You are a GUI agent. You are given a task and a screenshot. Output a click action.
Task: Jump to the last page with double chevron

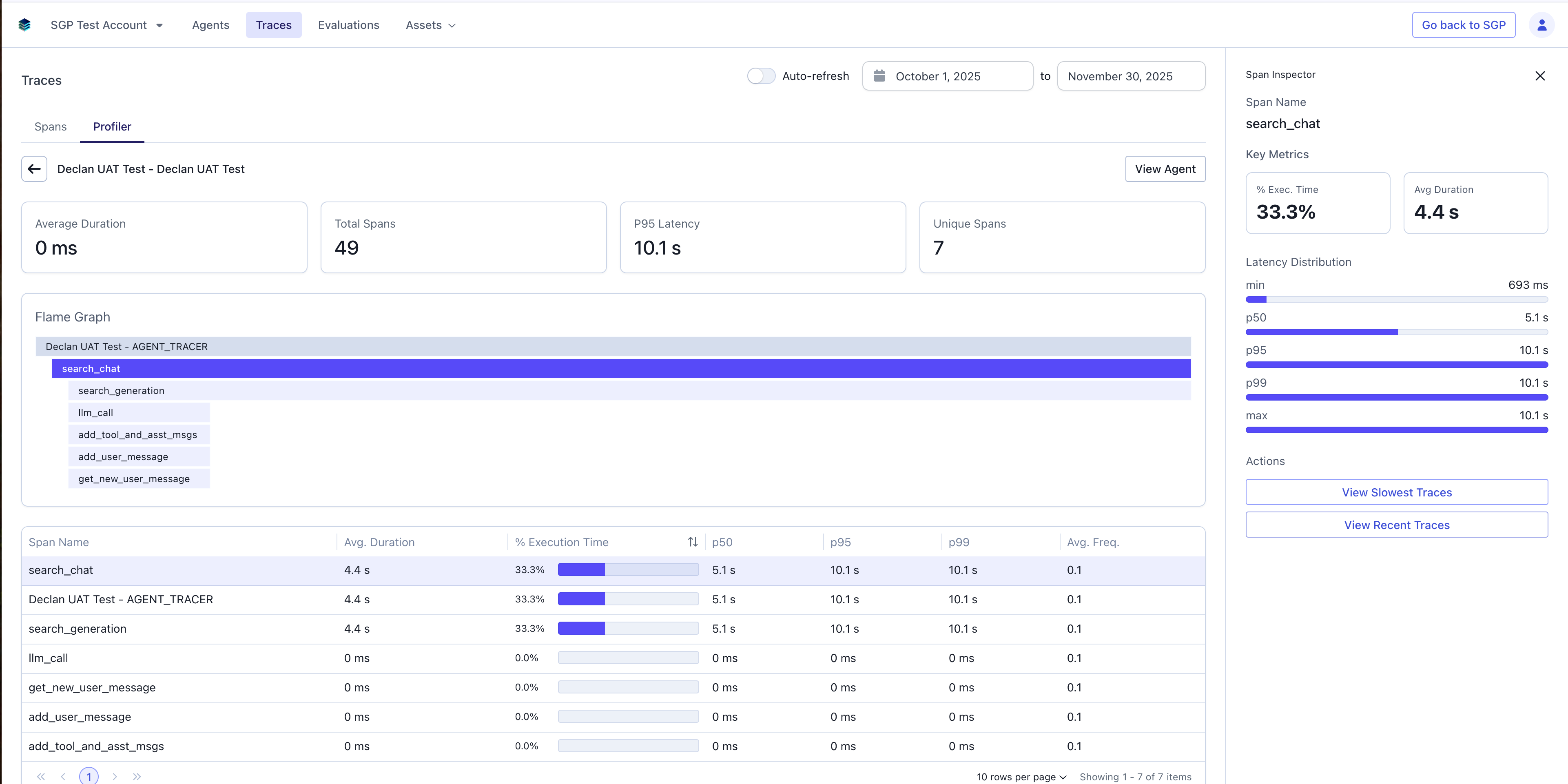(x=136, y=776)
